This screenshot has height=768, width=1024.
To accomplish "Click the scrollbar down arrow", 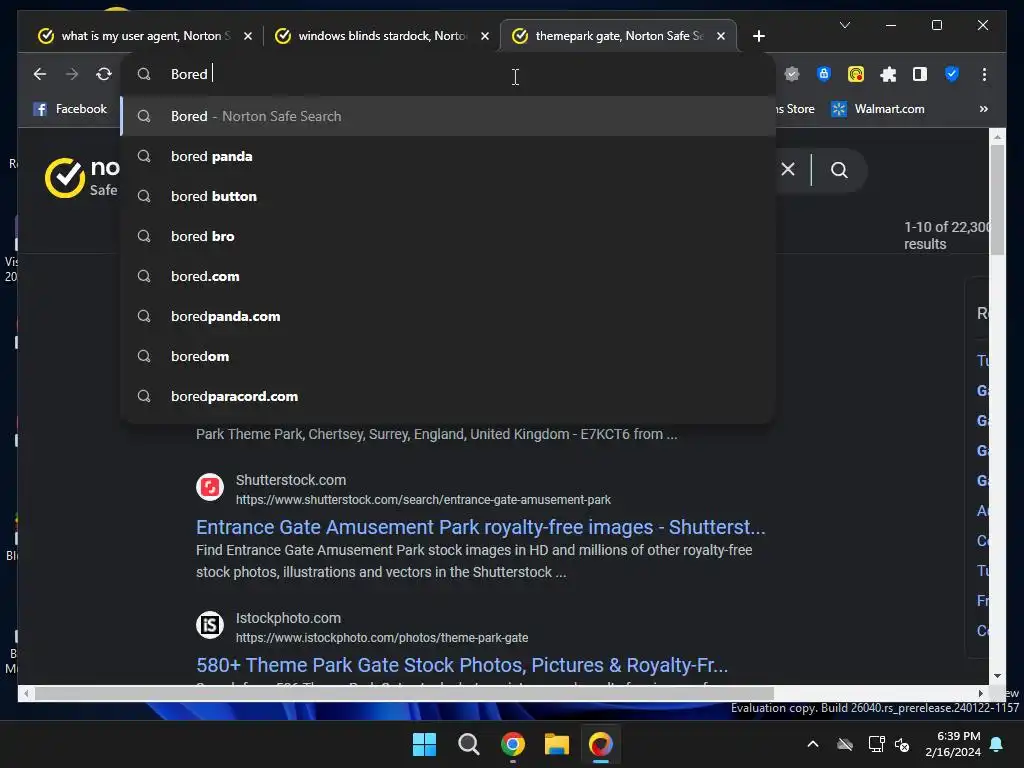I will coord(997,677).
